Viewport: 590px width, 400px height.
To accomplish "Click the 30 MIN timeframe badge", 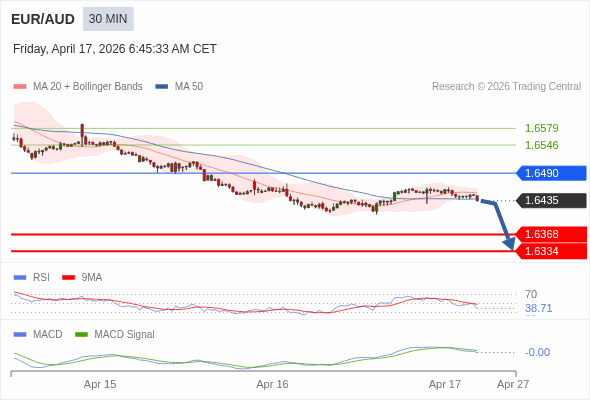I will click(x=108, y=19).
